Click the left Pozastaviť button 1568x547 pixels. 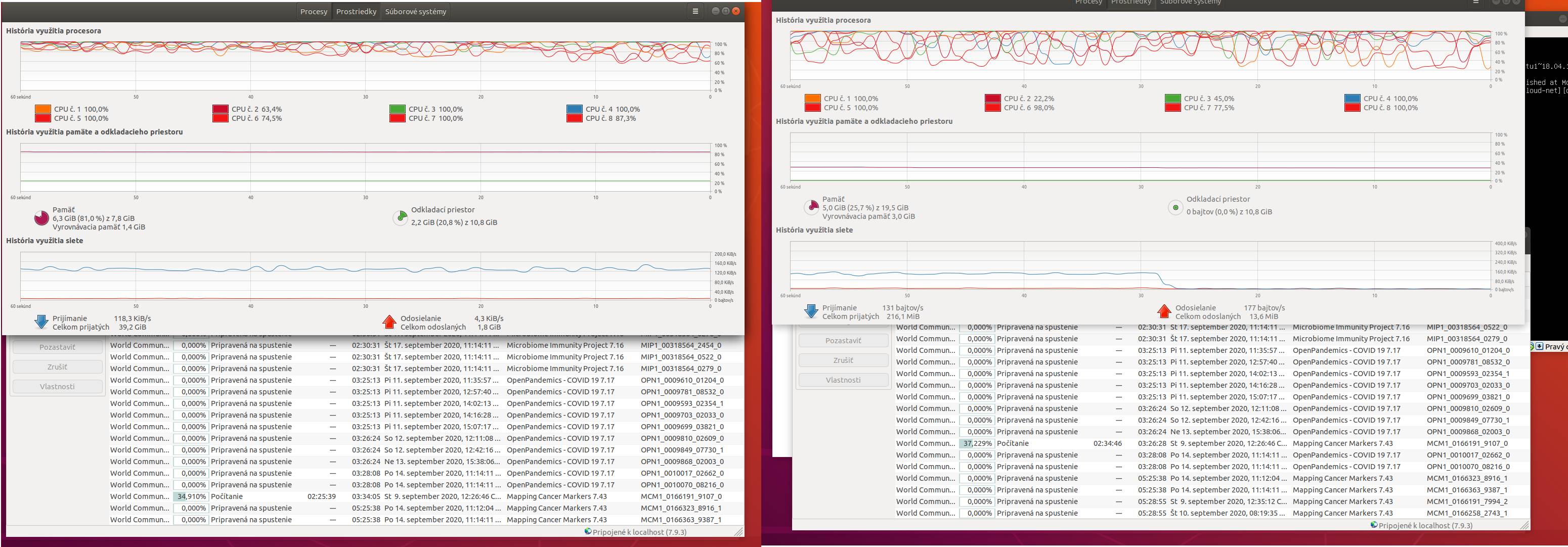click(x=57, y=347)
